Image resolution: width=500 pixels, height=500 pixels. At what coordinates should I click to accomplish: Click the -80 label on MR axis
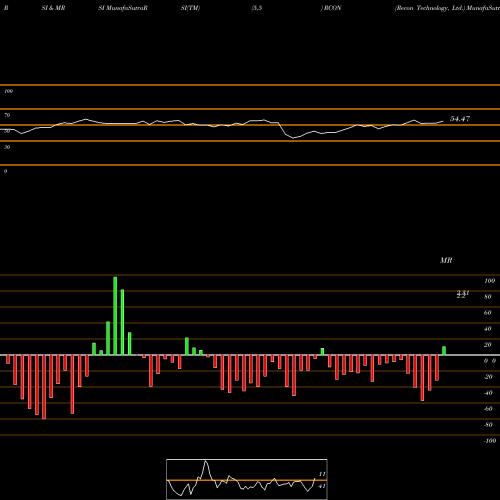[x=488, y=425]
